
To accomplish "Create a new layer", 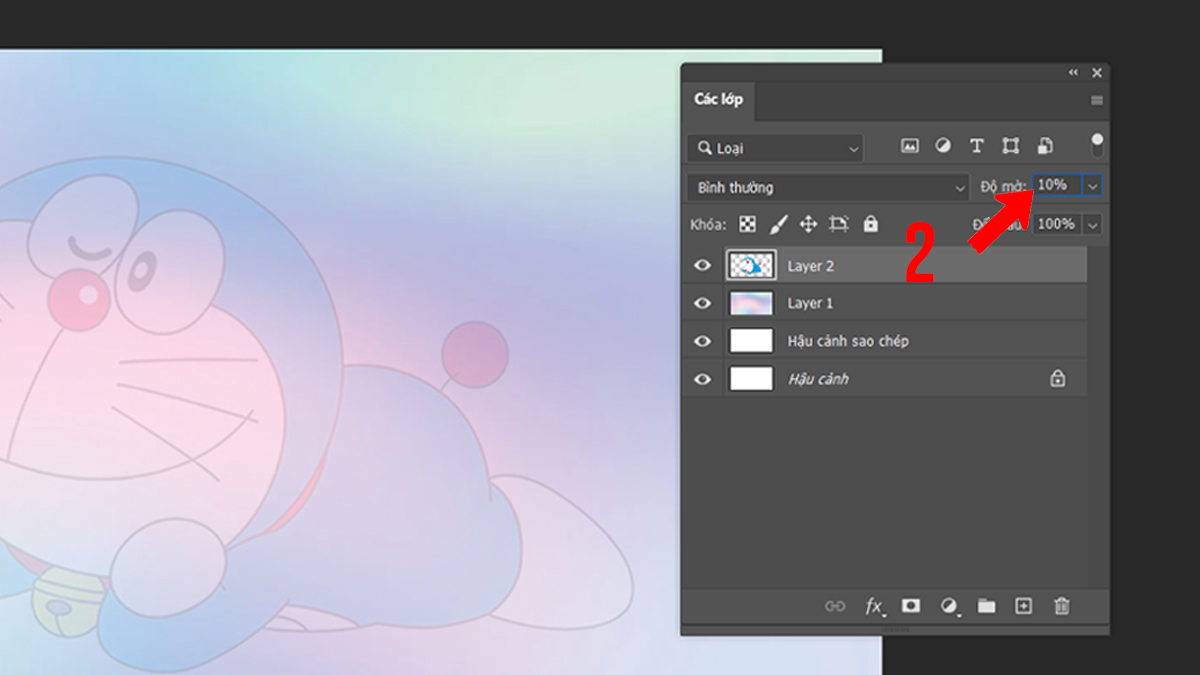I will coord(1023,606).
